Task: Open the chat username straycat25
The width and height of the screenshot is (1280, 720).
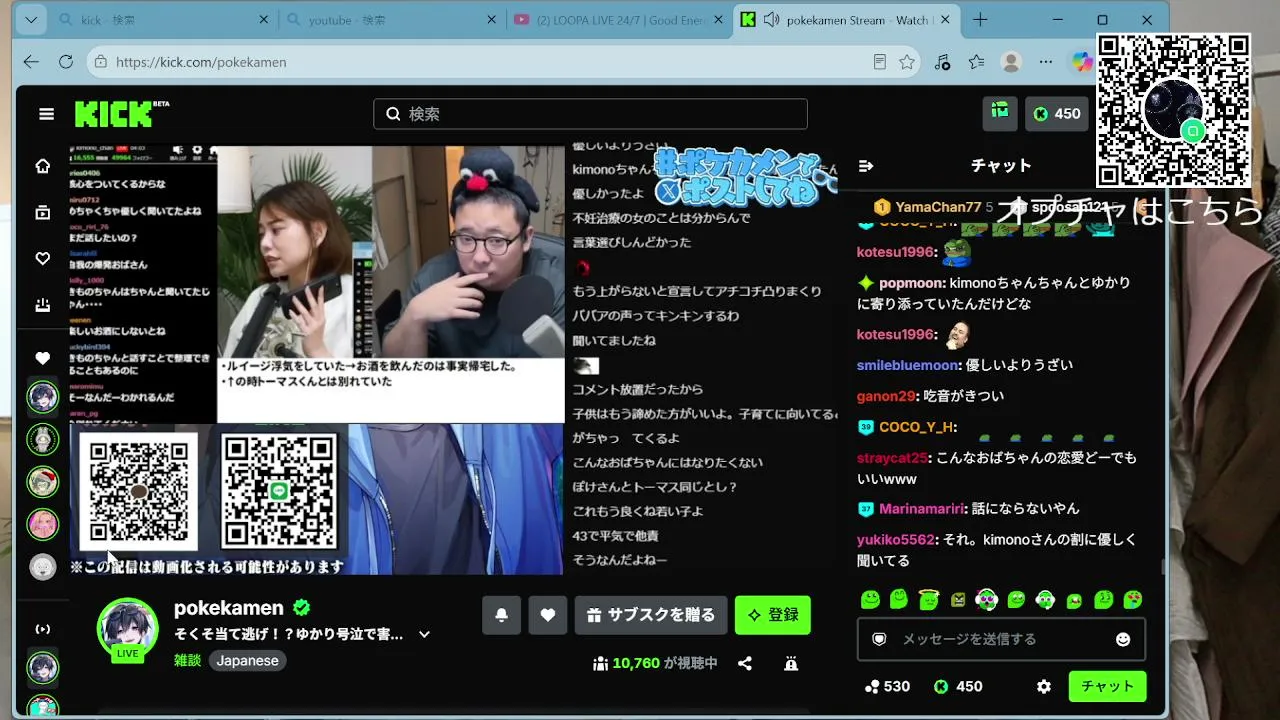Action: [x=892, y=458]
